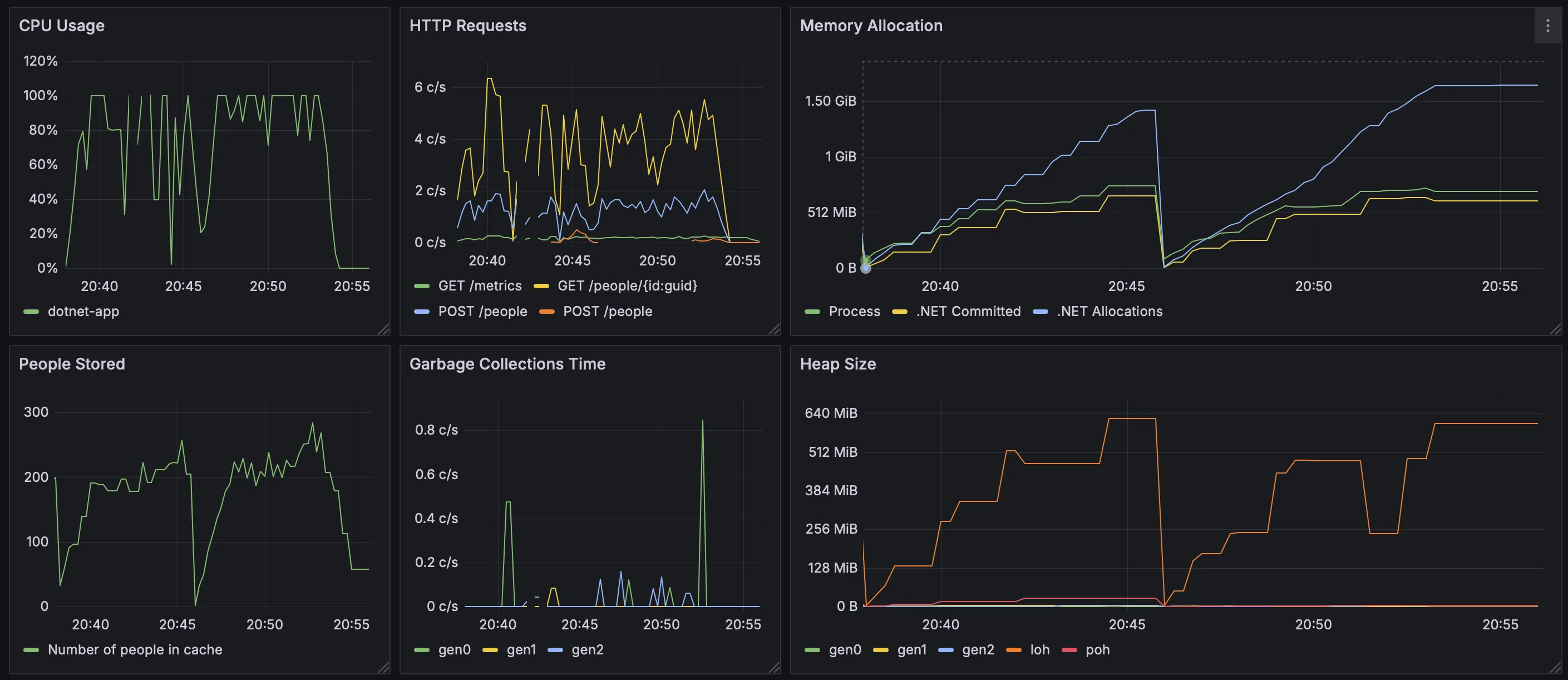
Task: Click the Process legend color swatch
Action: tap(812, 312)
